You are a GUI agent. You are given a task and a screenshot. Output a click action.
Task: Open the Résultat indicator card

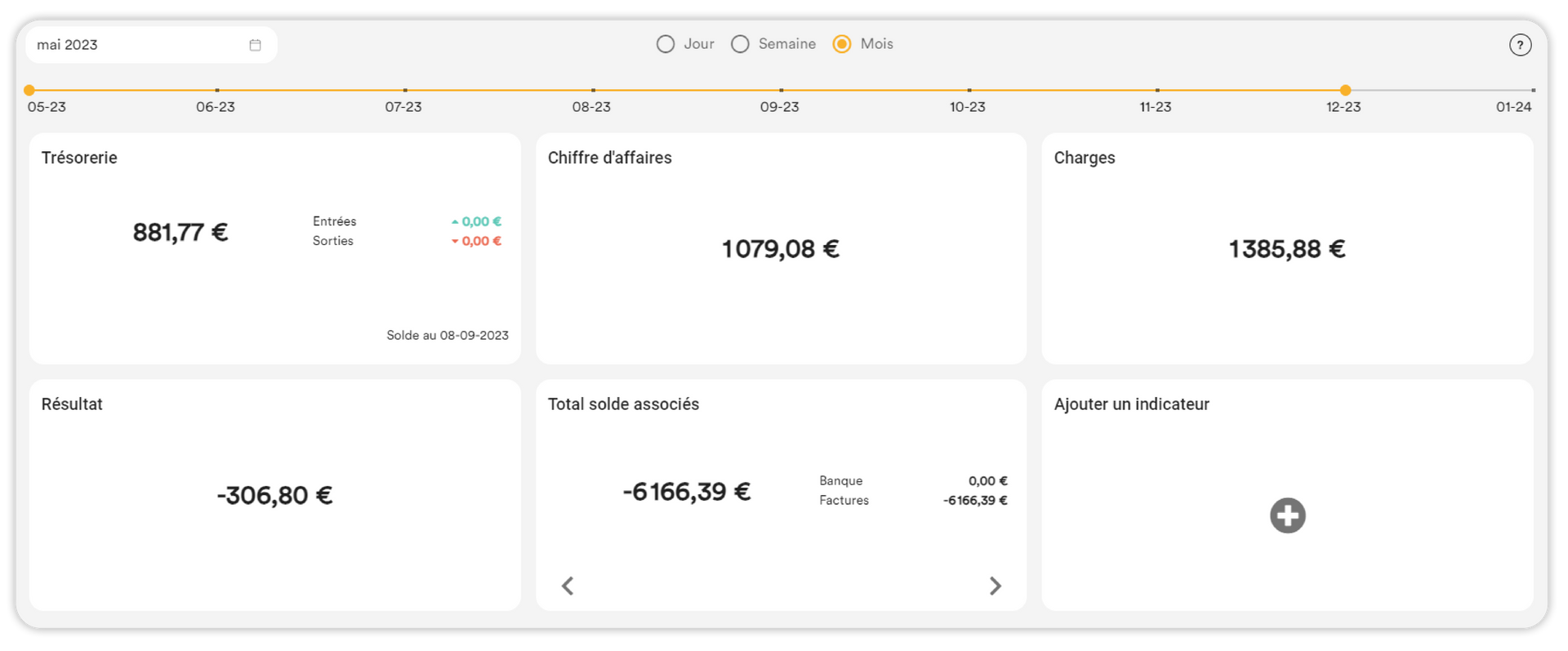pyautogui.click(x=274, y=495)
